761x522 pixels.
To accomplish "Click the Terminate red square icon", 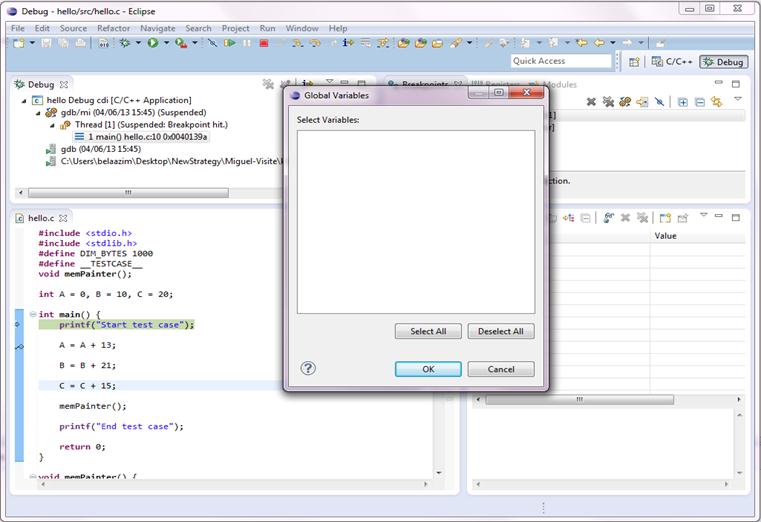I will point(263,43).
